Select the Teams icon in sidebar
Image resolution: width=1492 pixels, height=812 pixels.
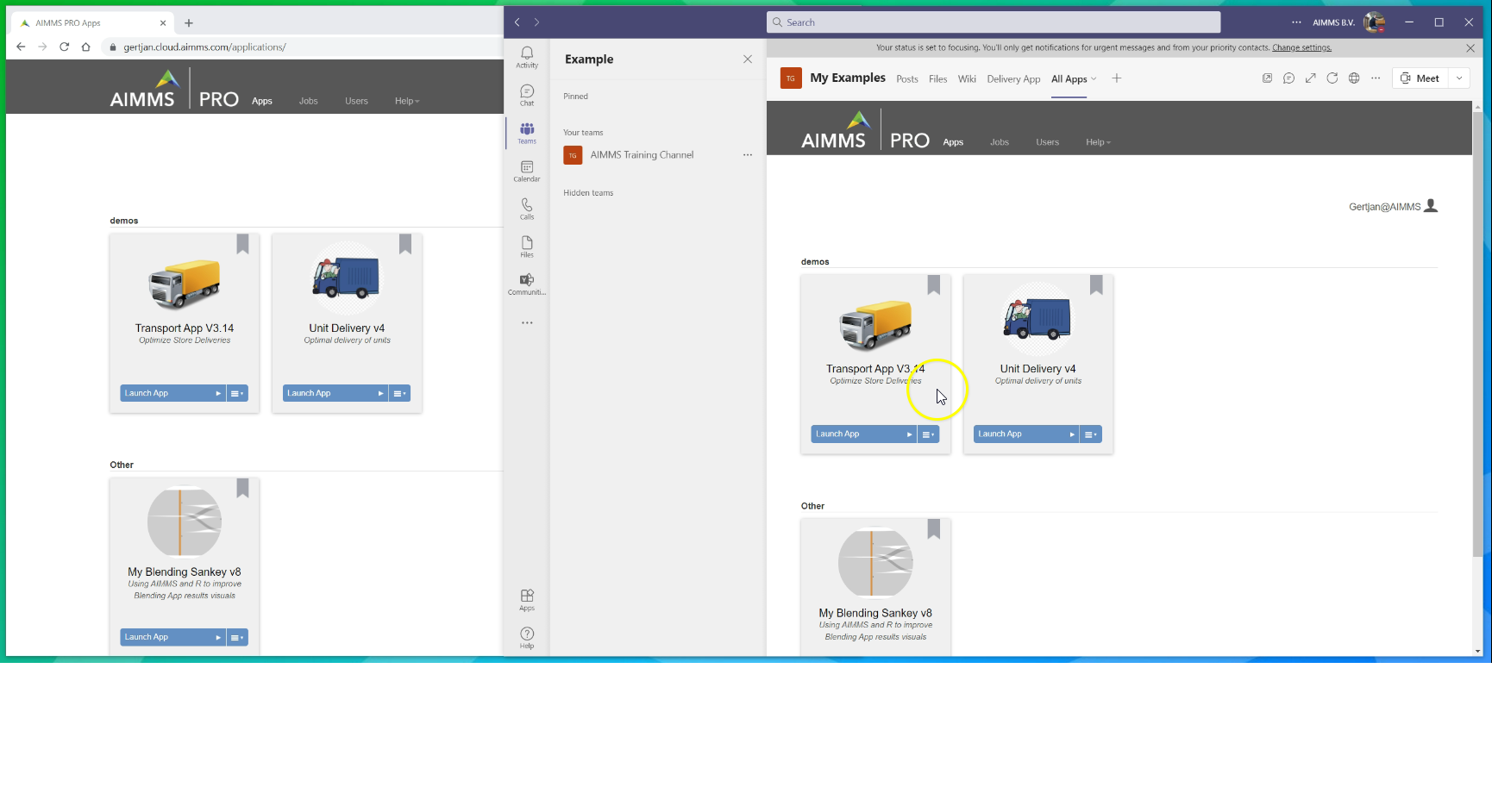(x=527, y=133)
